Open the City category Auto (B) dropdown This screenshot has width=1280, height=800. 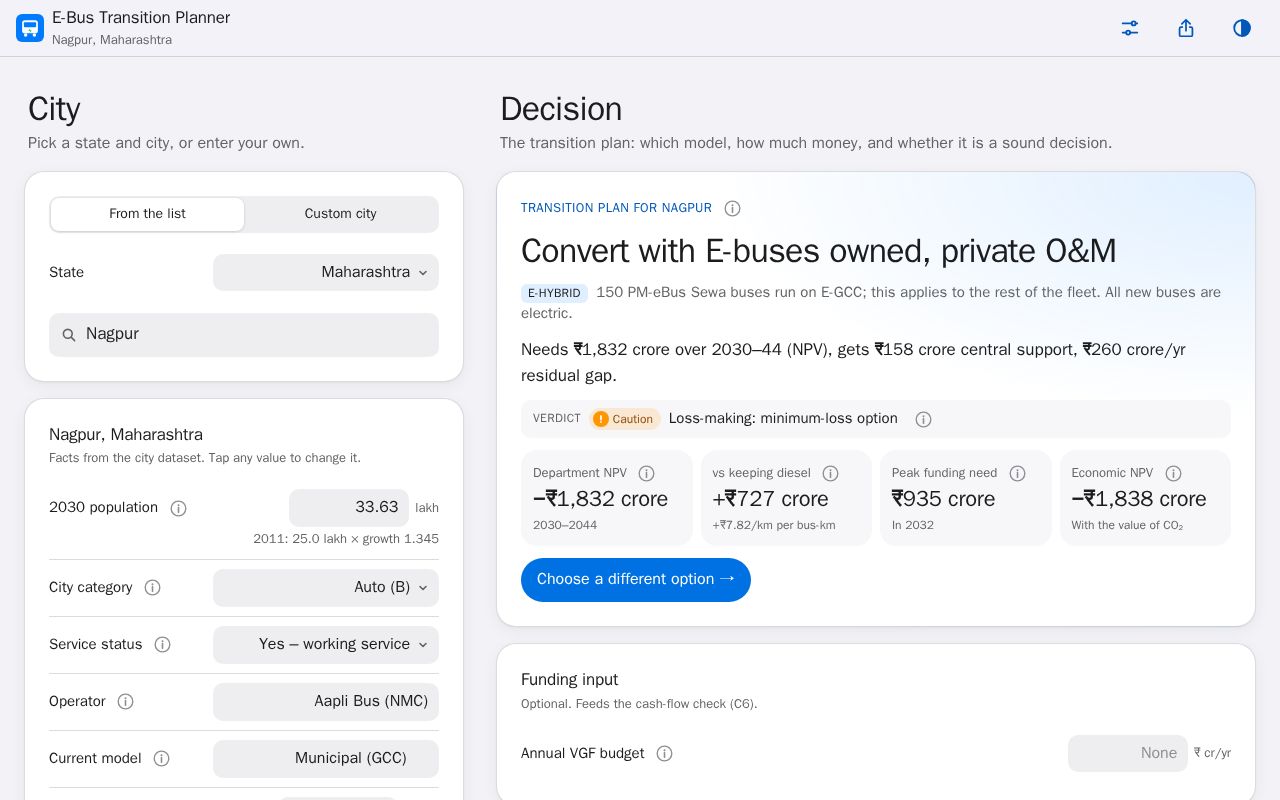coord(326,587)
